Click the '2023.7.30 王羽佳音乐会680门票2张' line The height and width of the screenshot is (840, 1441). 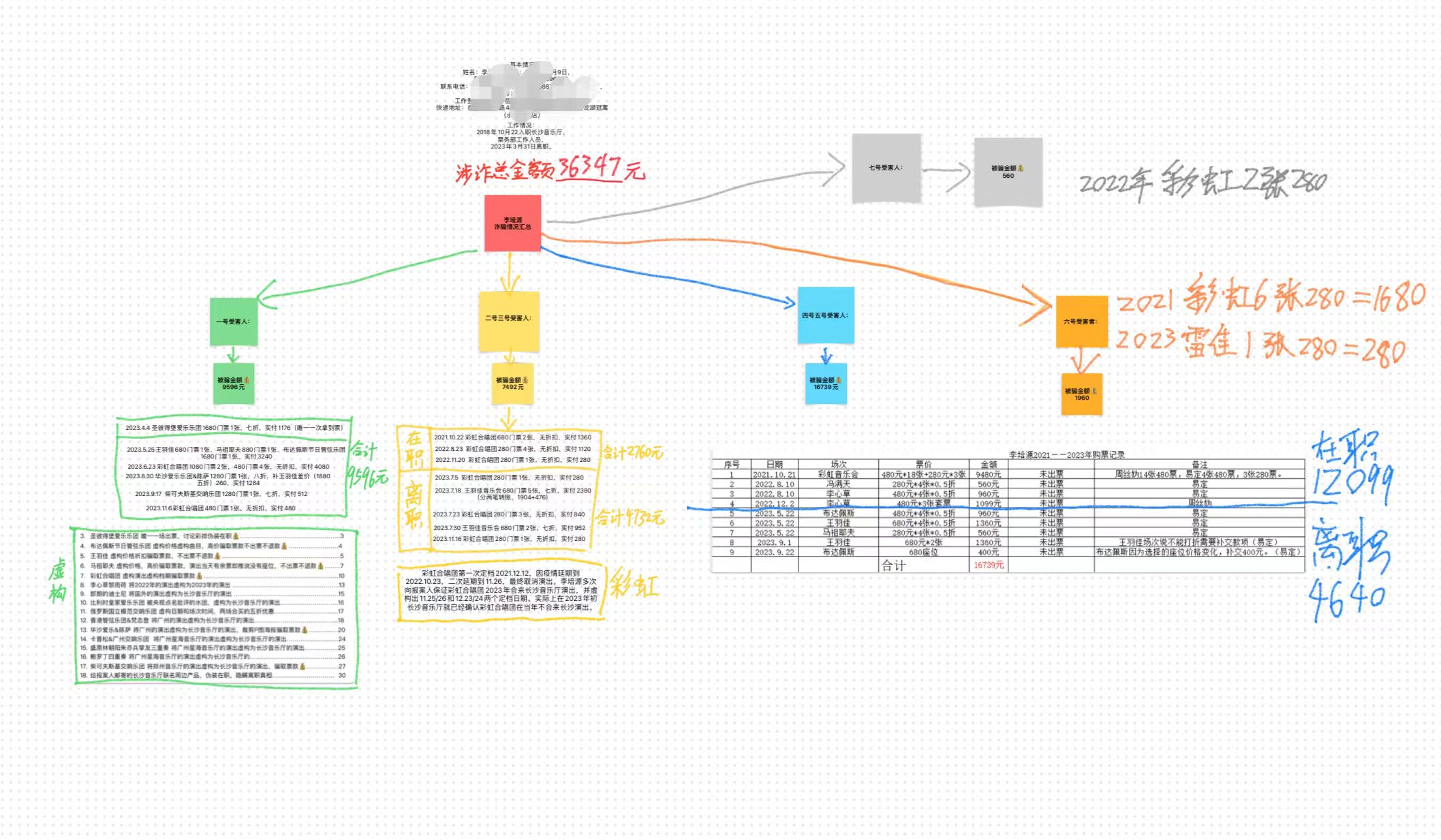tap(510, 527)
